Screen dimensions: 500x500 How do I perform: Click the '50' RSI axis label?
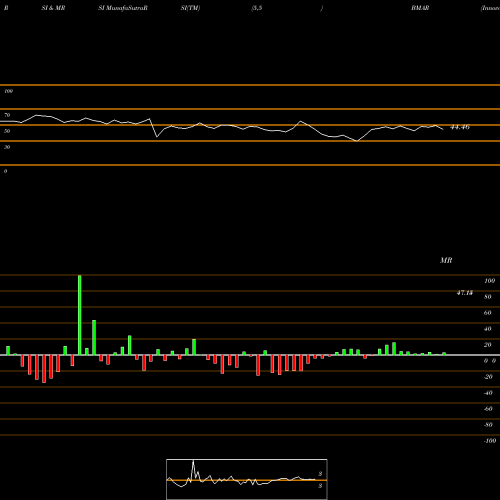[x=7, y=131]
